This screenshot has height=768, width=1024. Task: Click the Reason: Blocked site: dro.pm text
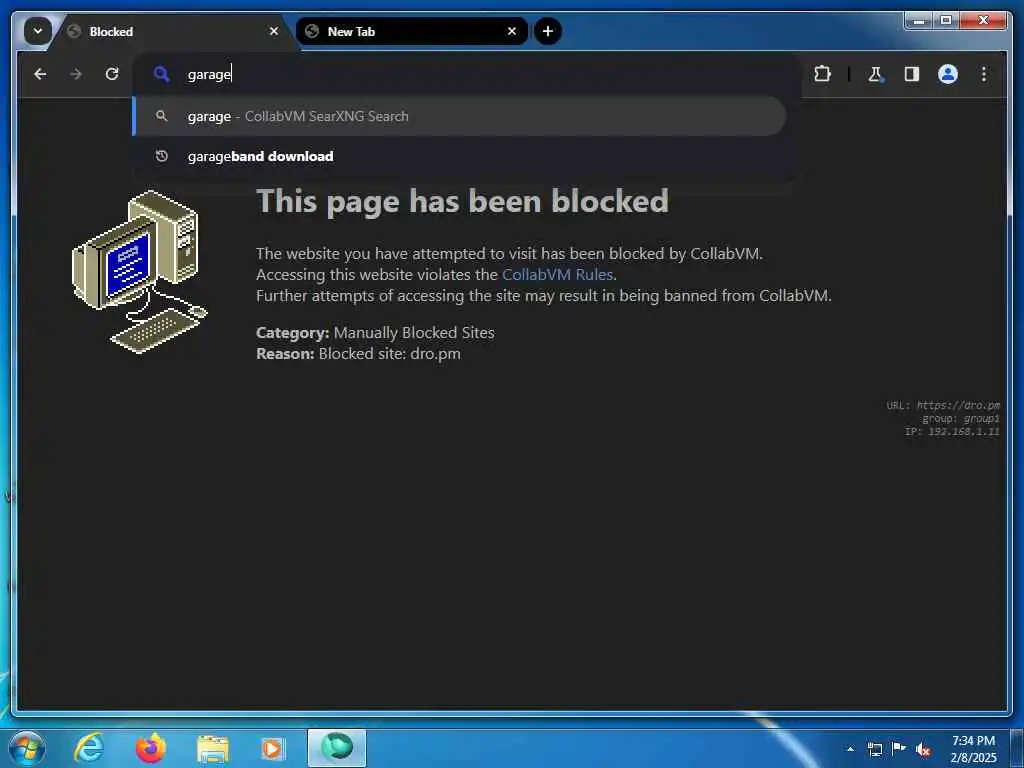tap(358, 354)
